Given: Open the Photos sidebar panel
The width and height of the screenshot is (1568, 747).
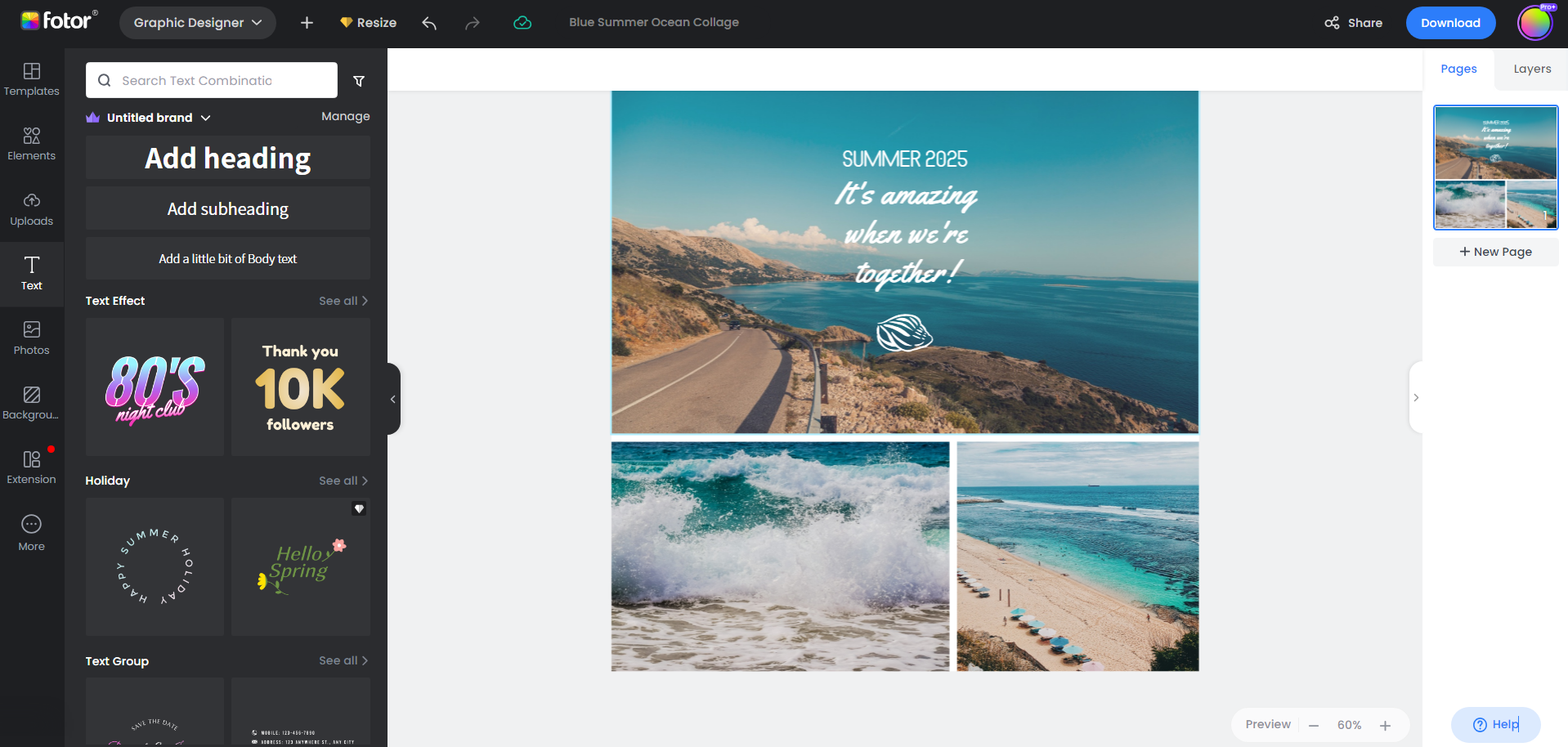Looking at the screenshot, I should 32,338.
